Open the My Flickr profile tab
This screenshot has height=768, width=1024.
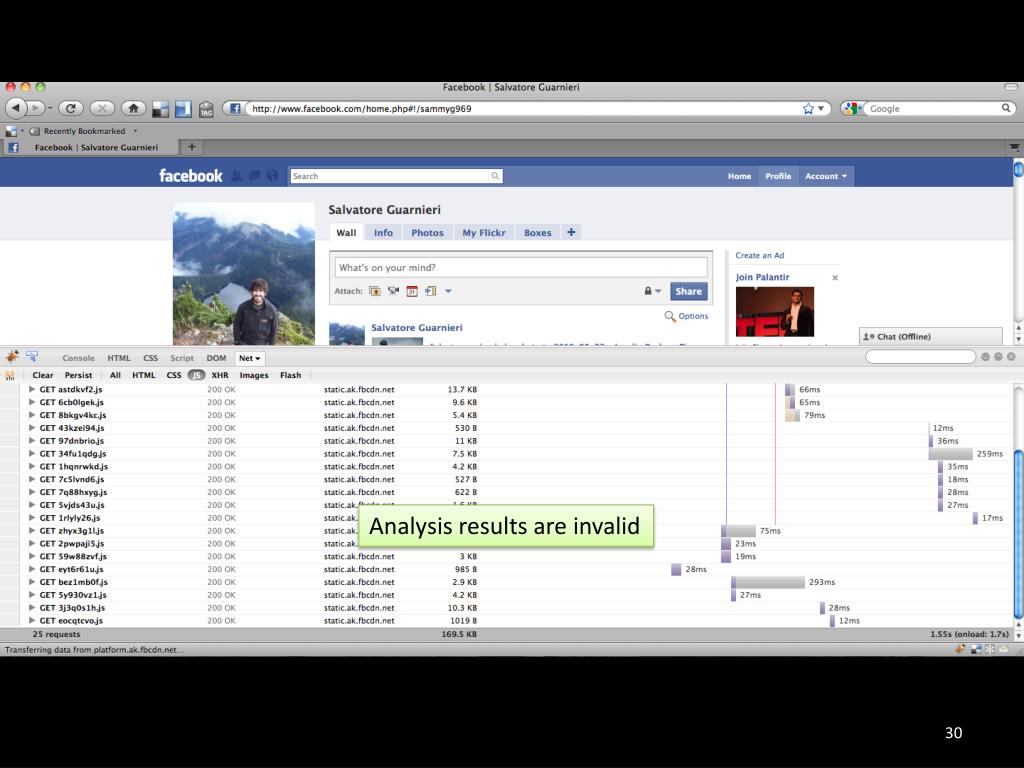point(484,232)
